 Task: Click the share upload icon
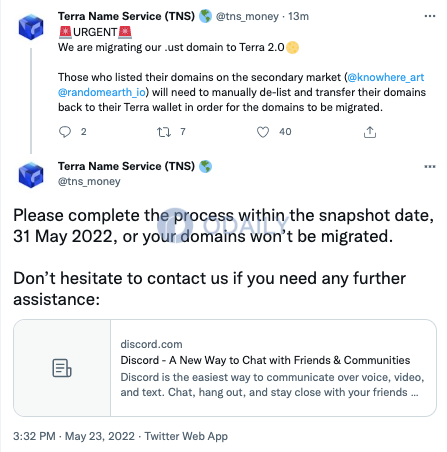pyautogui.click(x=370, y=132)
